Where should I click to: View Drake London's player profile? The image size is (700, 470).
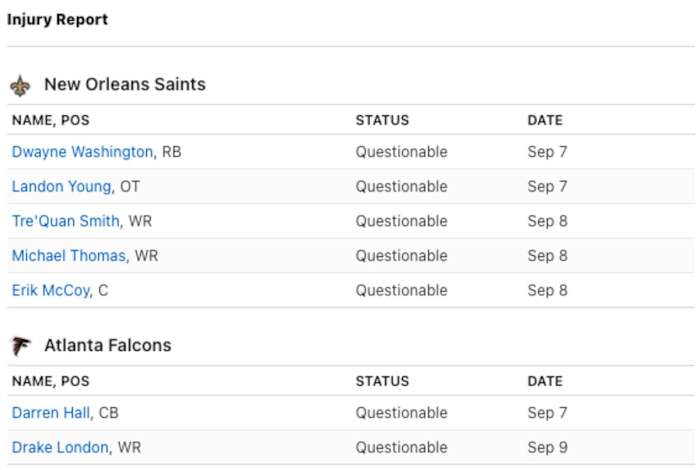(60, 447)
